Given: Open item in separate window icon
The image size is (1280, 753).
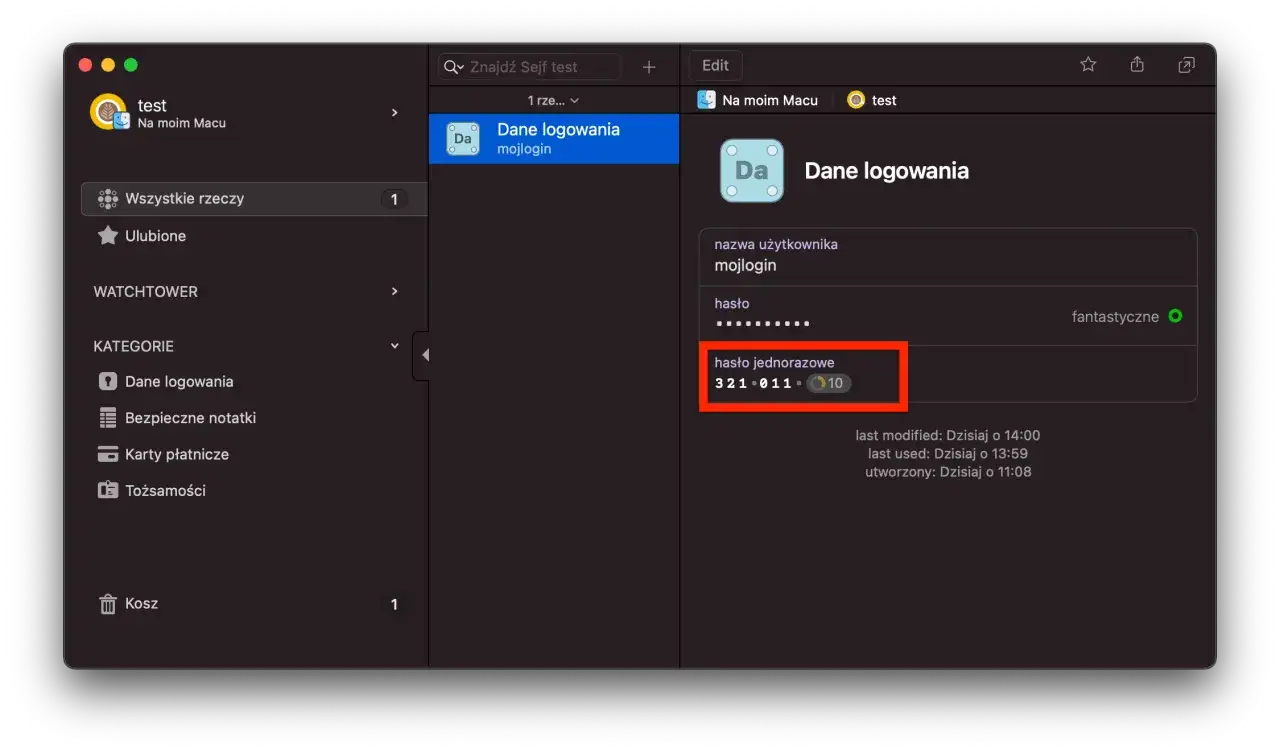Looking at the screenshot, I should (1186, 65).
